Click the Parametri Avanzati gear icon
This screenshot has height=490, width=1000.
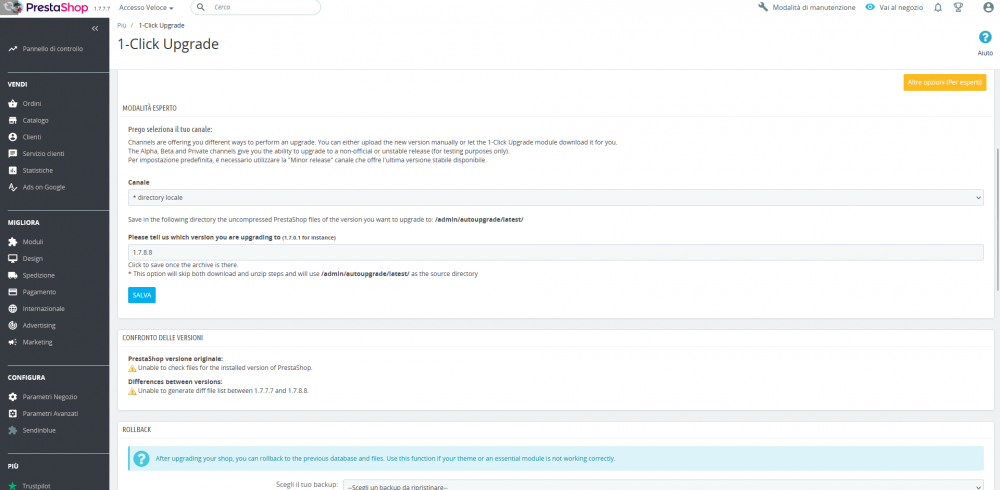[12, 413]
